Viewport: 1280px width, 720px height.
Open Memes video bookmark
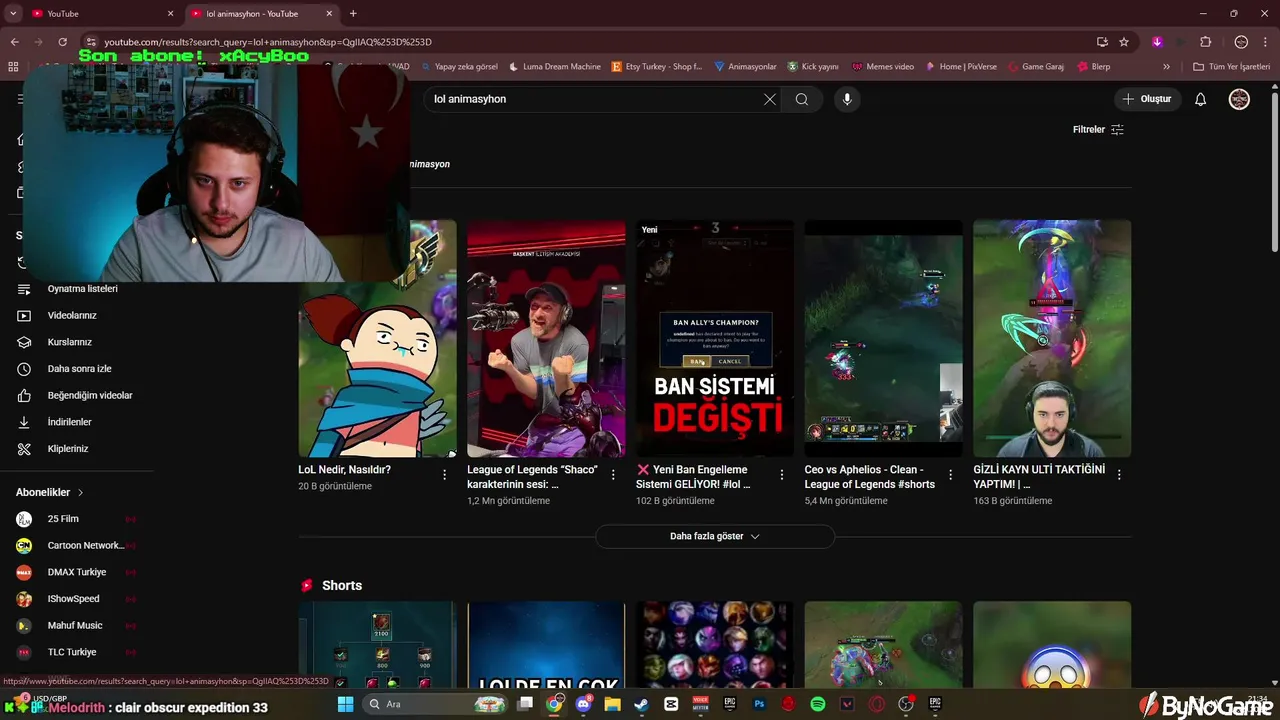tap(883, 67)
